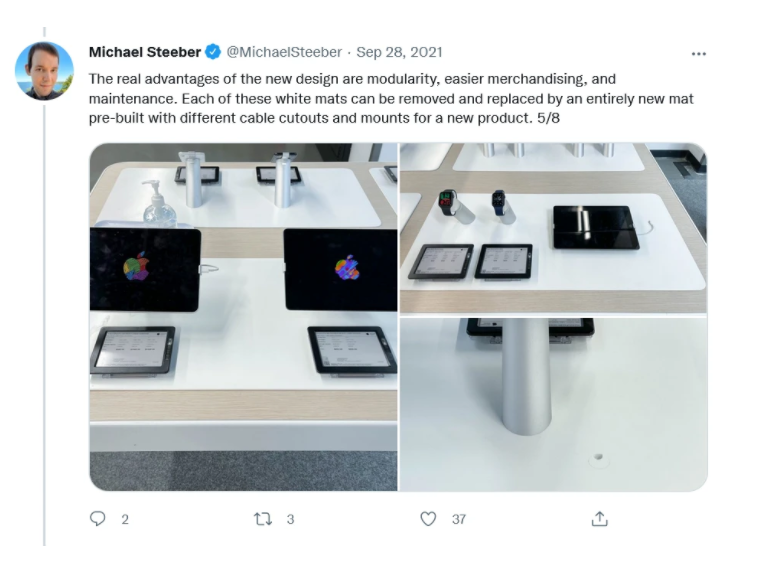Click the like count 37
Screen dimensions: 768x573
tap(459, 520)
